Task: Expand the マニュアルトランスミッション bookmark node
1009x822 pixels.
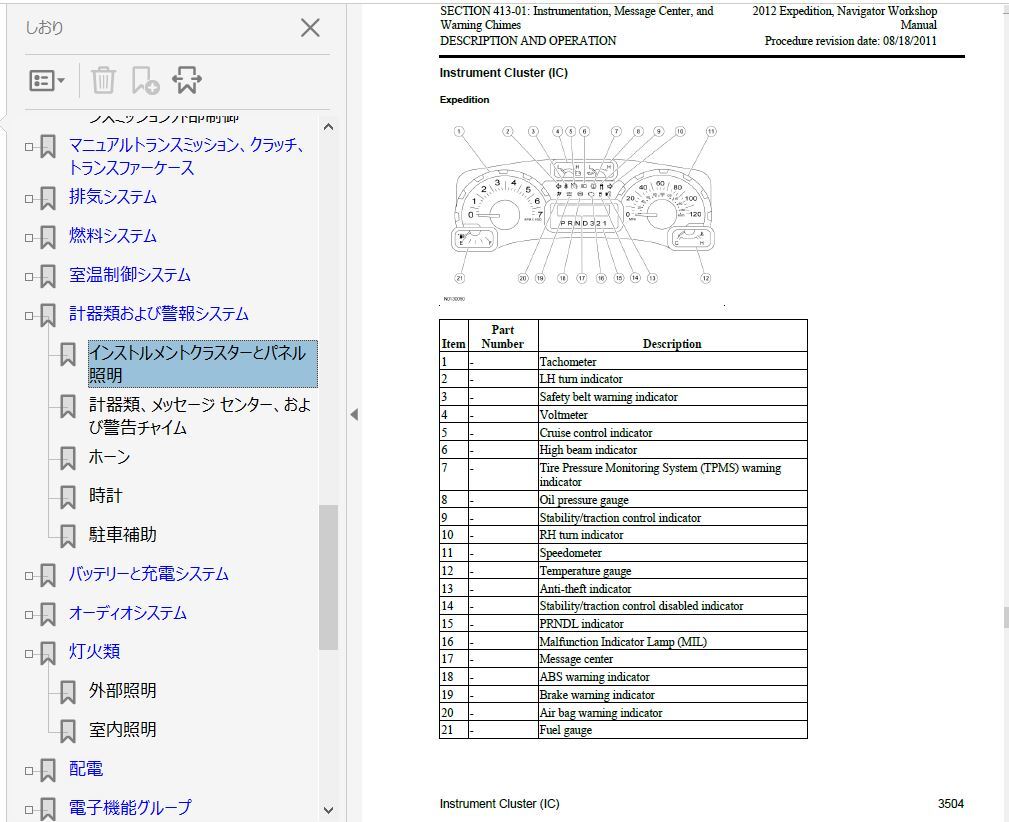Action: (29, 147)
